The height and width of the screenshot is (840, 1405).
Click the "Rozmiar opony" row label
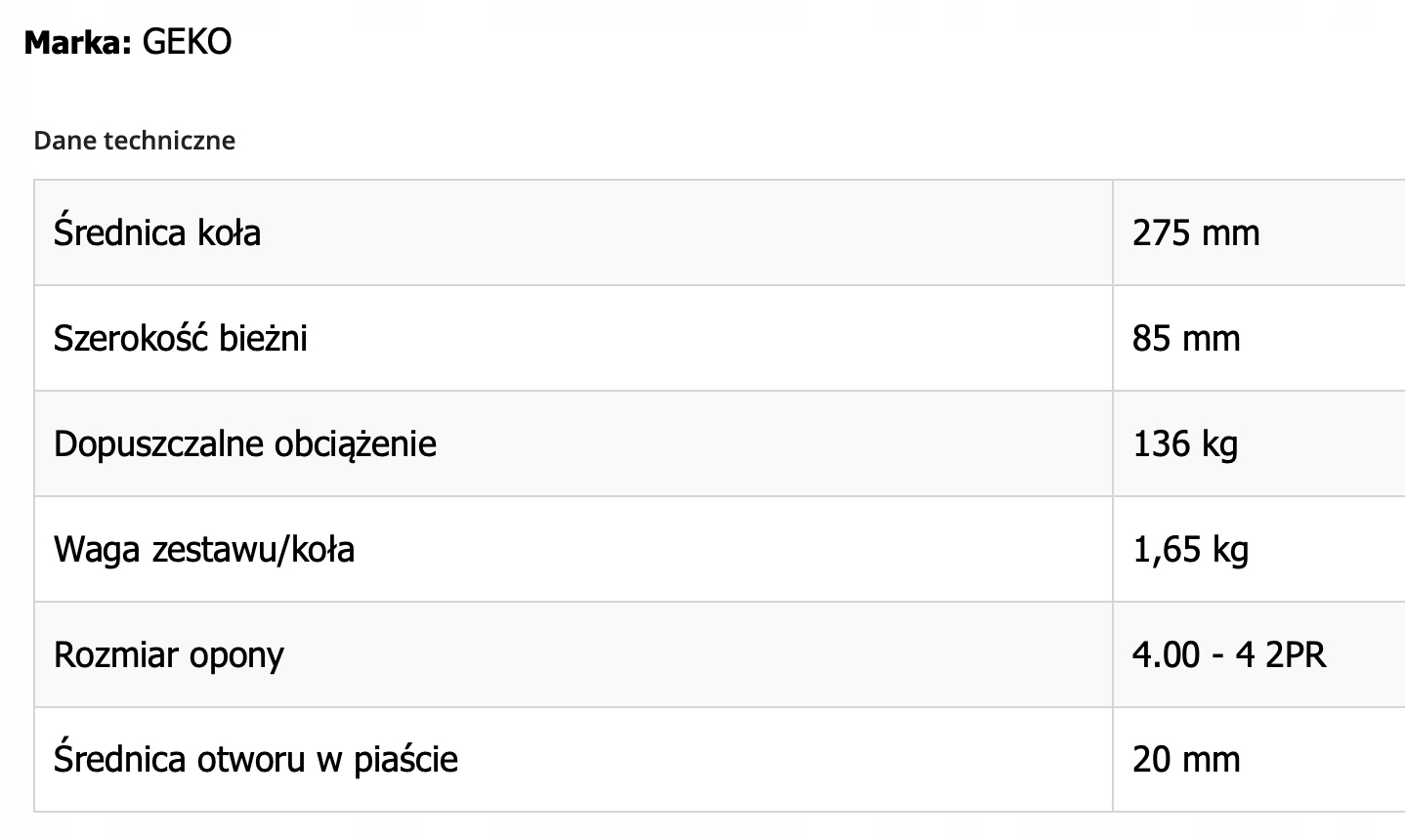(x=168, y=655)
